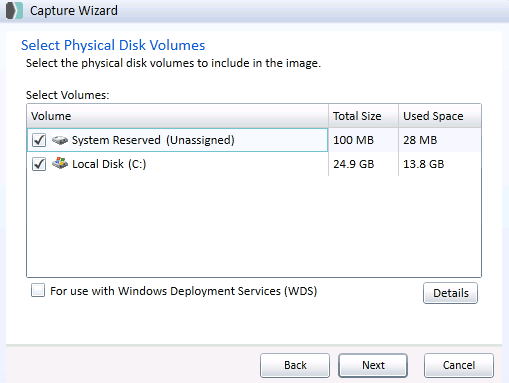The width and height of the screenshot is (509, 383).
Task: Sort by the Used Space column header
Action: click(440, 116)
